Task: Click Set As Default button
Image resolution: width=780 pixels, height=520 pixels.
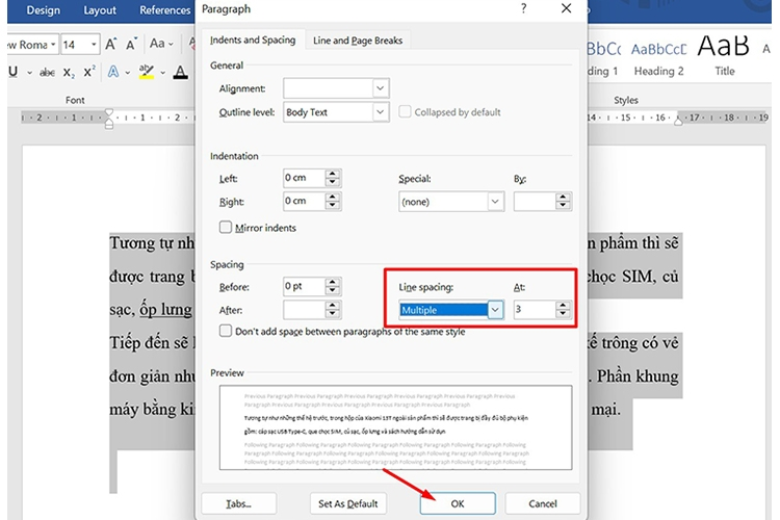Action: pos(348,504)
